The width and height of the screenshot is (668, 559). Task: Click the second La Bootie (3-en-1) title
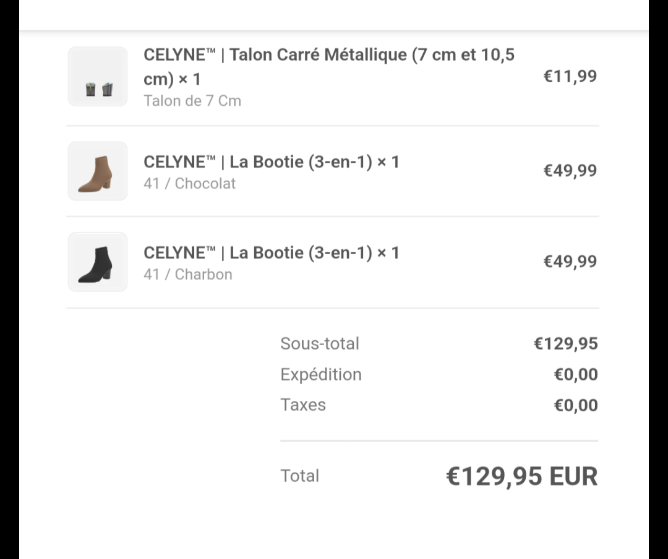(271, 253)
